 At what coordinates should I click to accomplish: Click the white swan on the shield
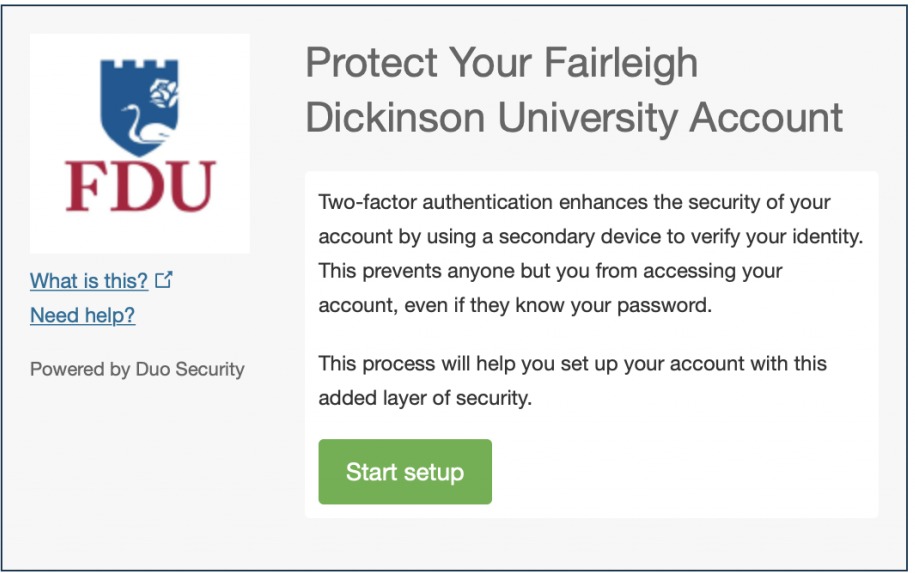[143, 124]
